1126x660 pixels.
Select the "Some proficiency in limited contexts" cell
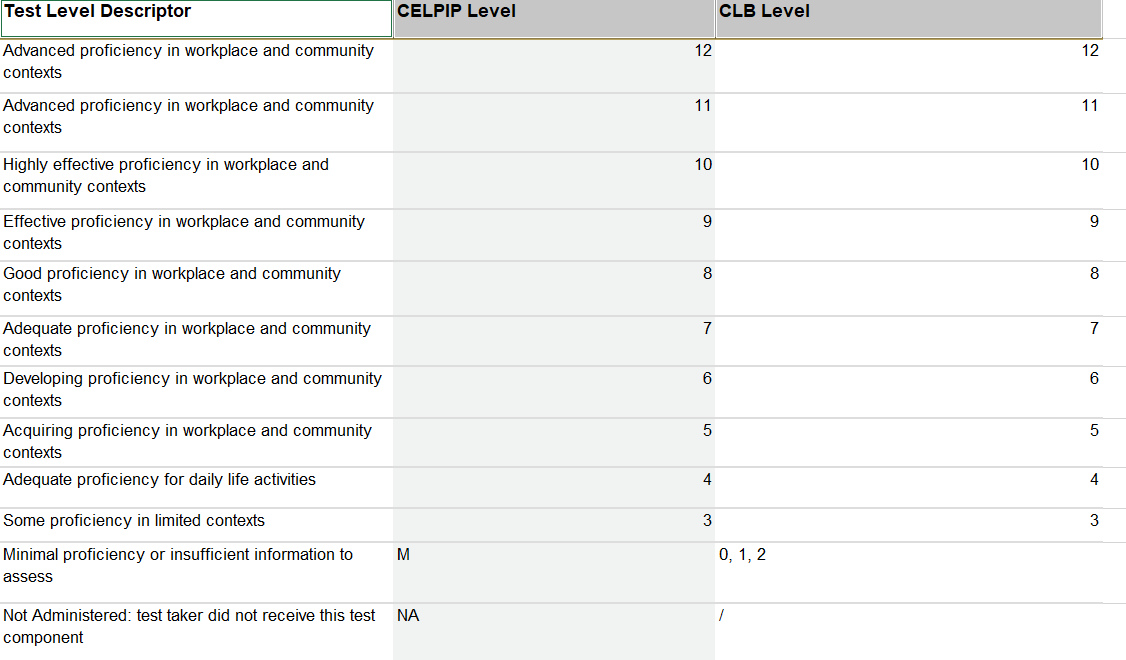point(196,521)
